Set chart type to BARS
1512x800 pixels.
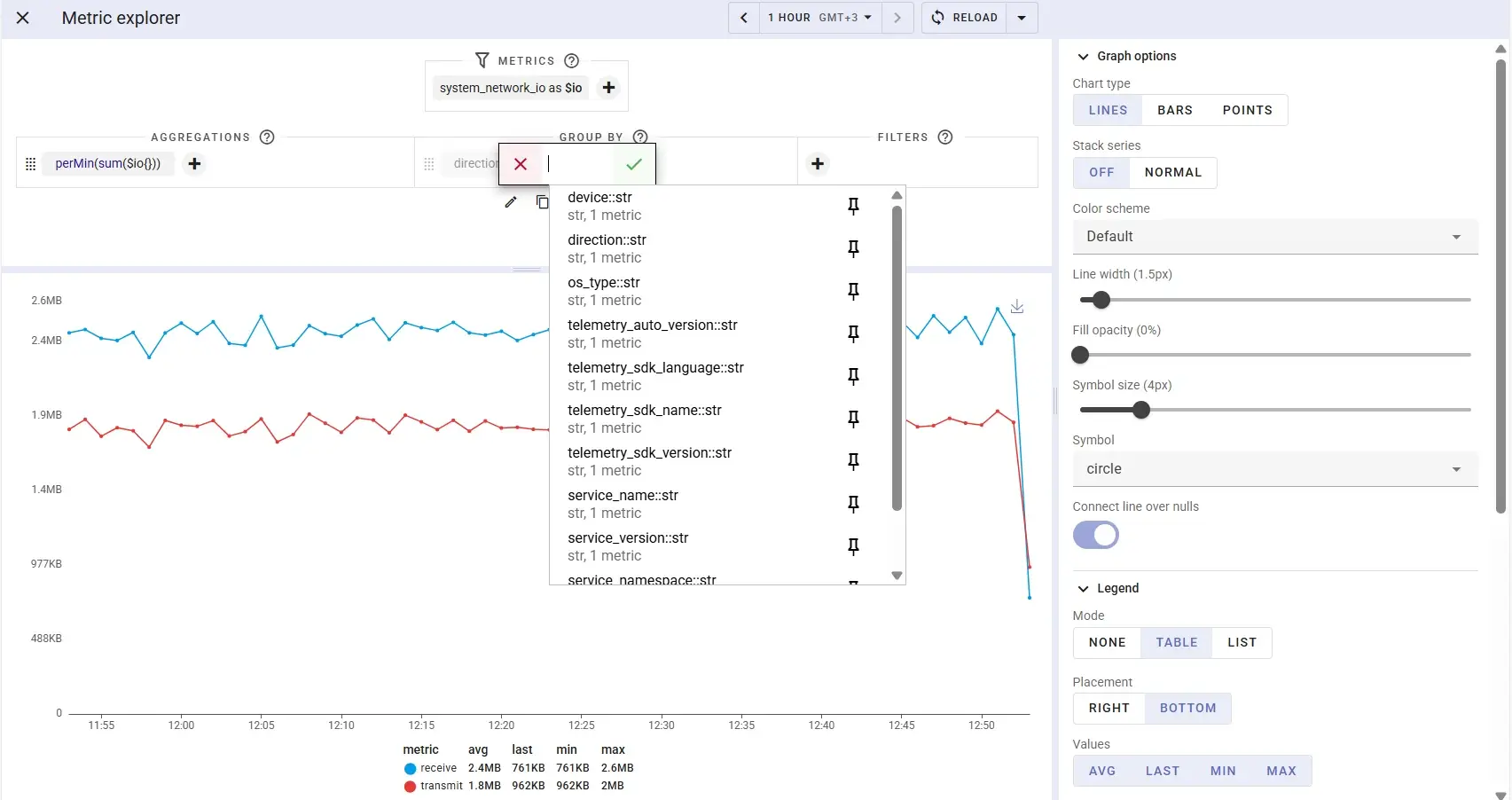point(1175,110)
